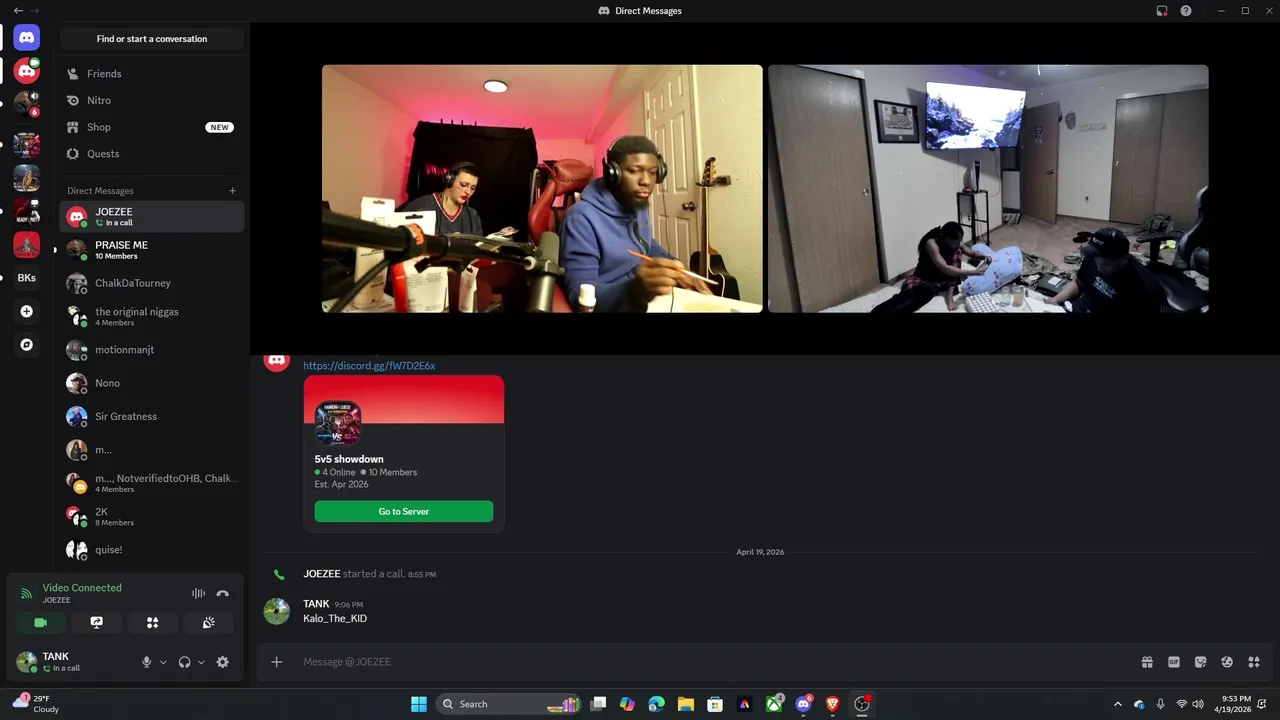Image resolution: width=1280 pixels, height=720 pixels.
Task: Click Go to Server button
Action: [x=404, y=511]
